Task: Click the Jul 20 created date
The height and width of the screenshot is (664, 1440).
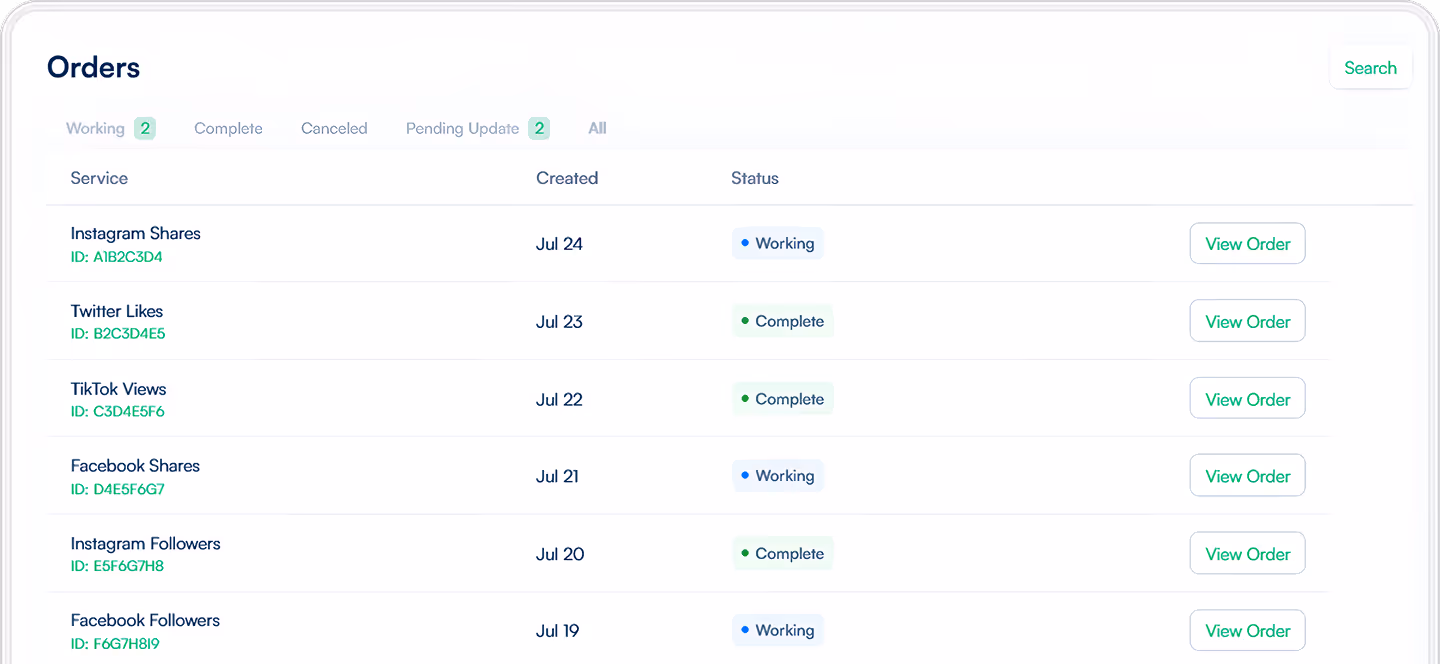Action: tap(560, 555)
